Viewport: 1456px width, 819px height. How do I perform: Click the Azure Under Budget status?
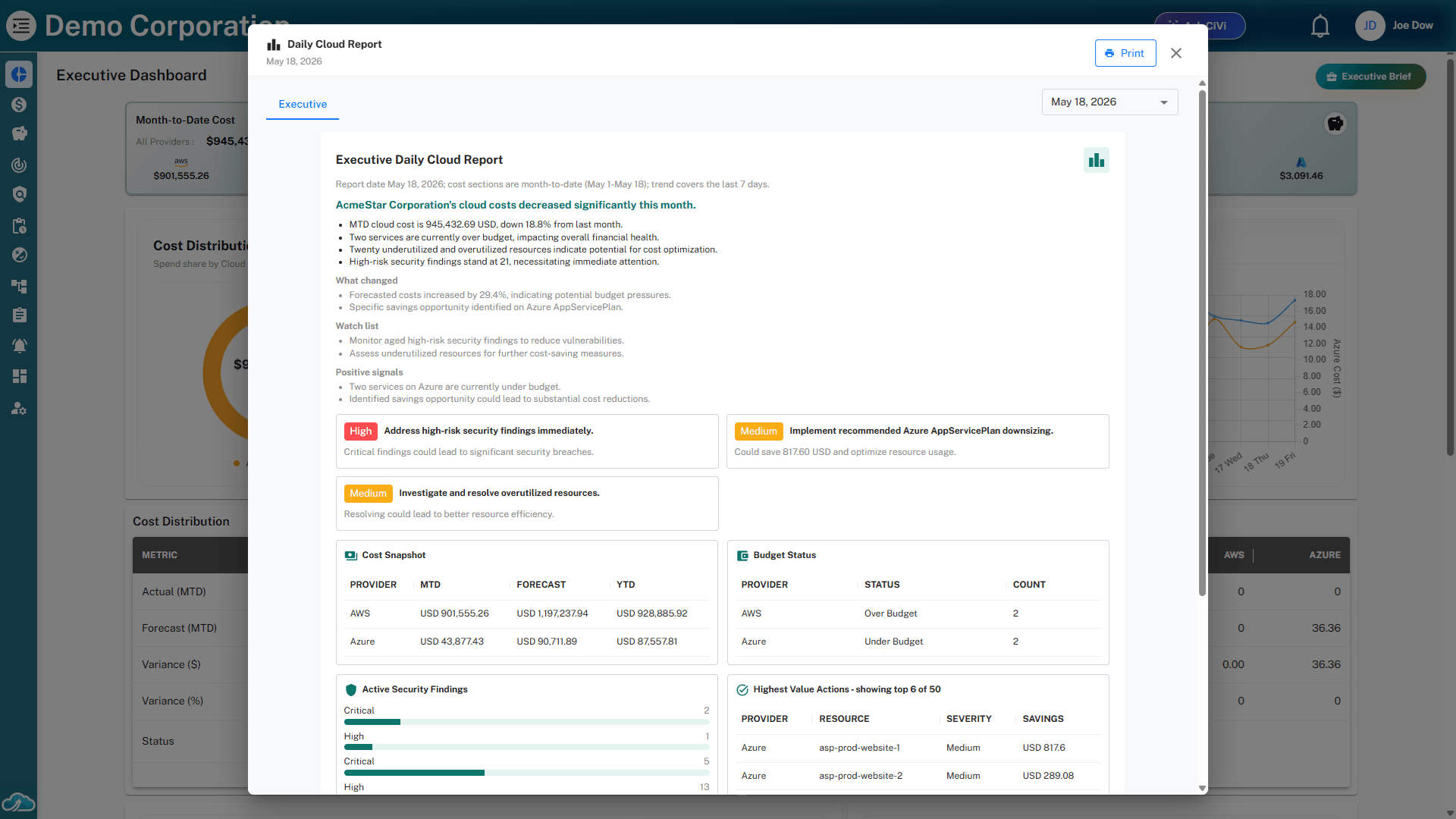[x=893, y=642]
